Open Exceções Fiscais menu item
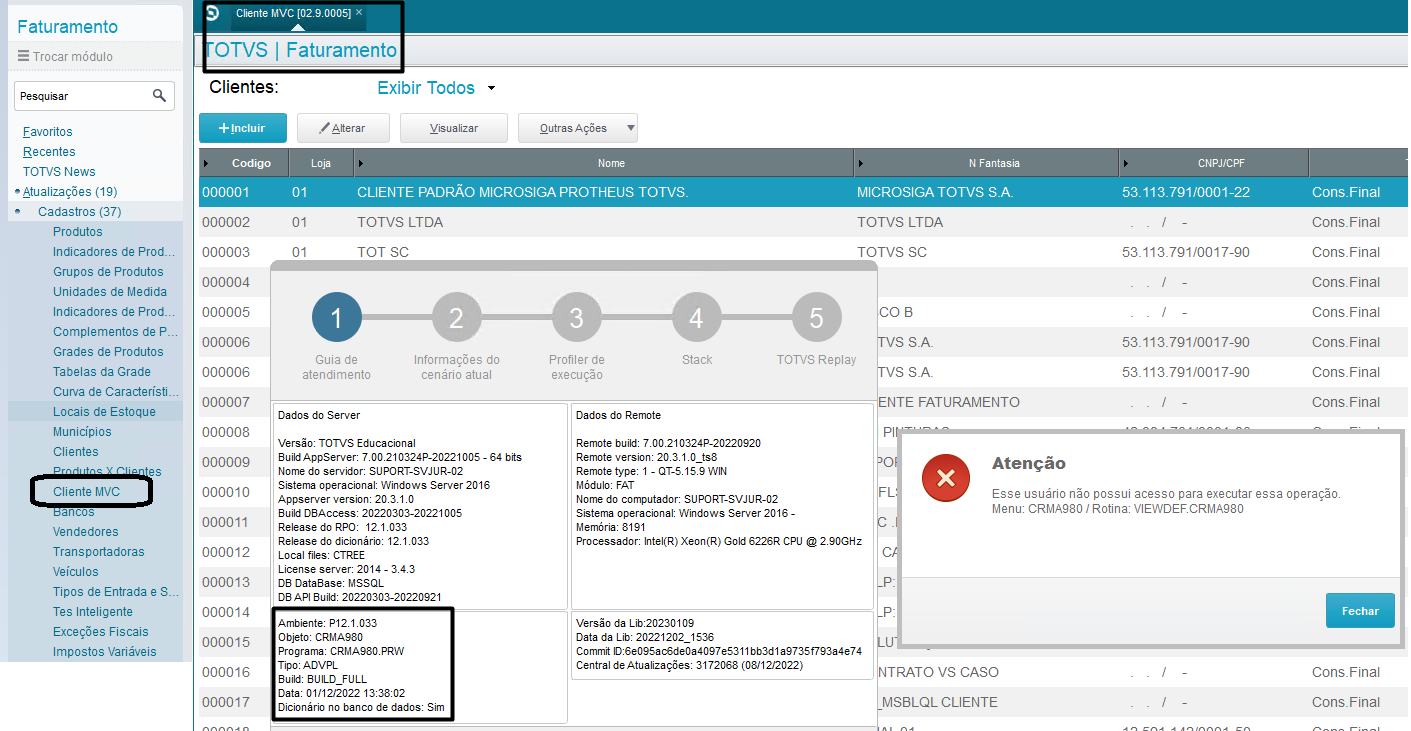This screenshot has height=731, width=1411. [100, 632]
